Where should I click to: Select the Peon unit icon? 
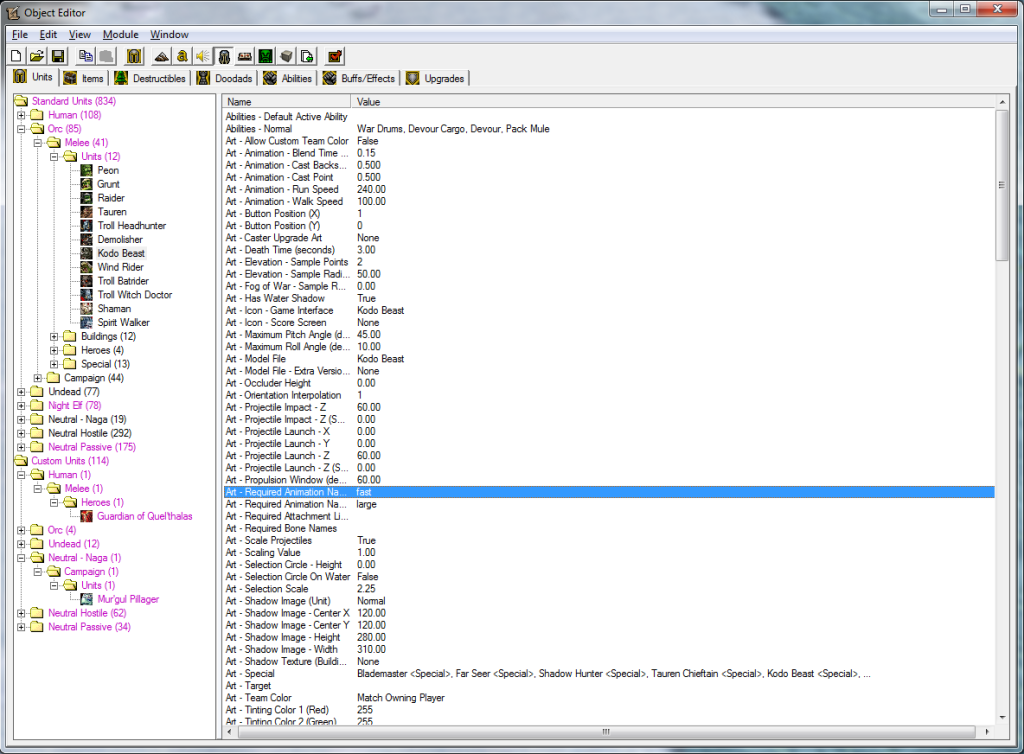86,170
